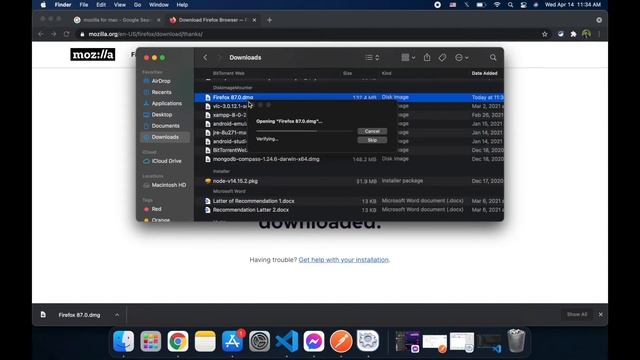Sort by Kind column header

tap(387, 73)
